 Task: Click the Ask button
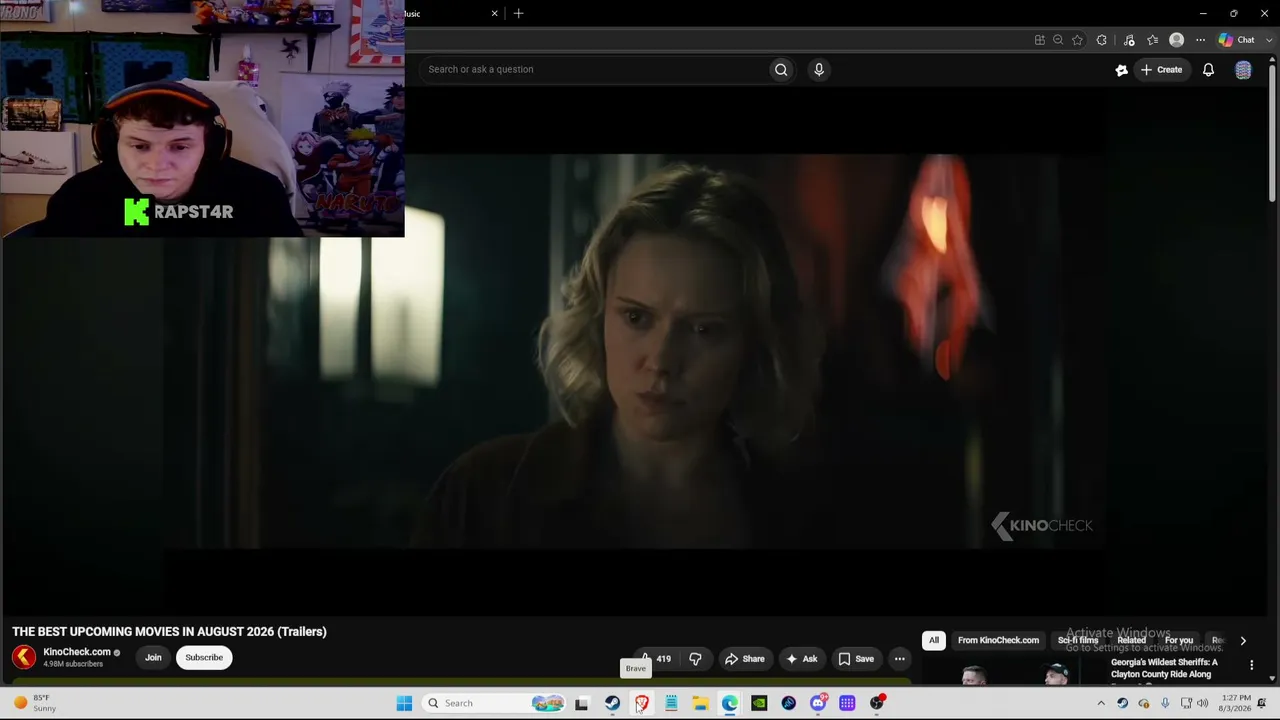point(802,659)
